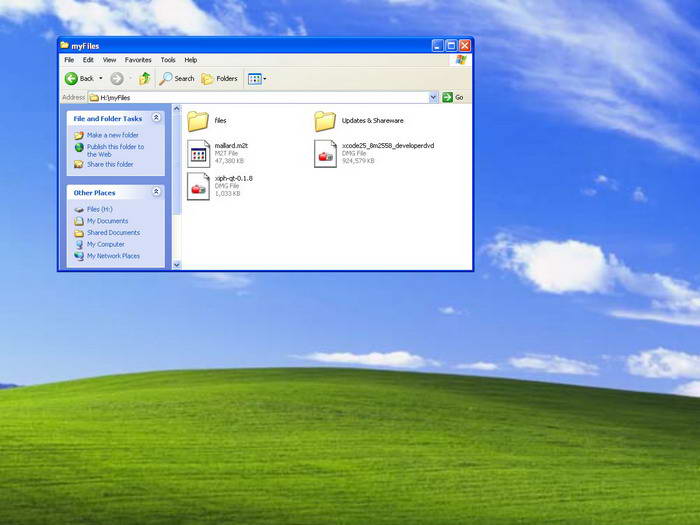Screen dimensions: 700x525
Task: Open the Back history dropdown arrow
Action: (101, 79)
